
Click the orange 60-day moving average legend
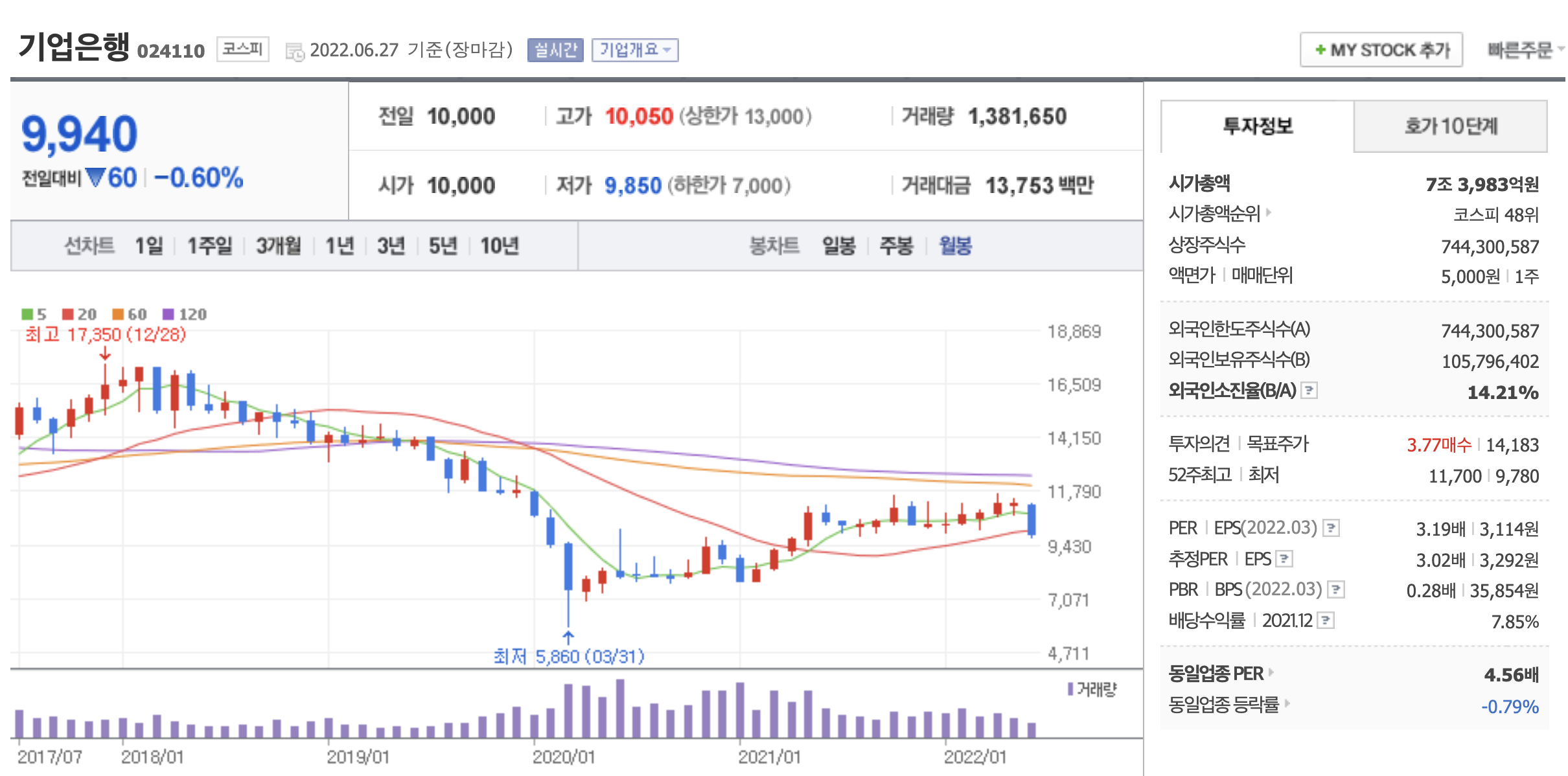(x=130, y=314)
